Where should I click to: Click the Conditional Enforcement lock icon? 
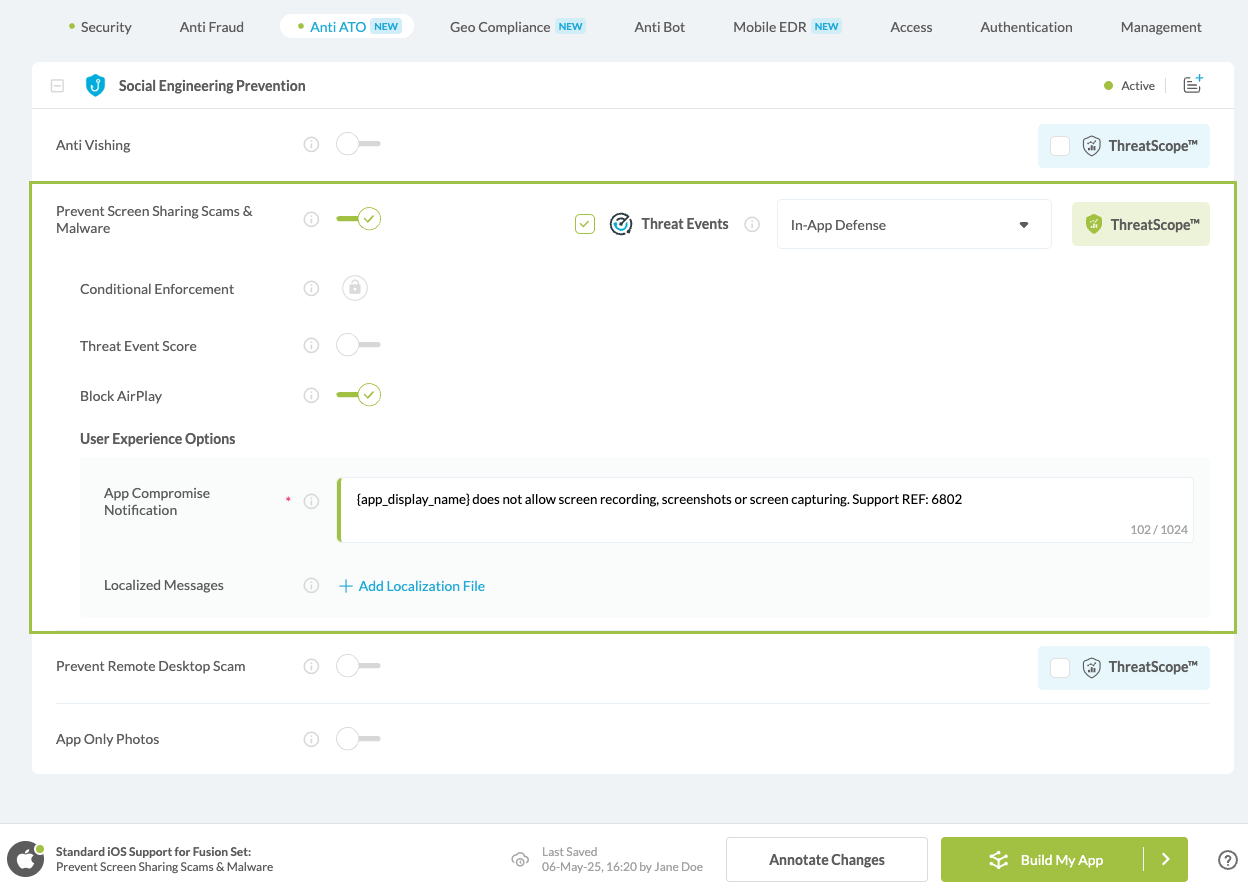click(355, 288)
